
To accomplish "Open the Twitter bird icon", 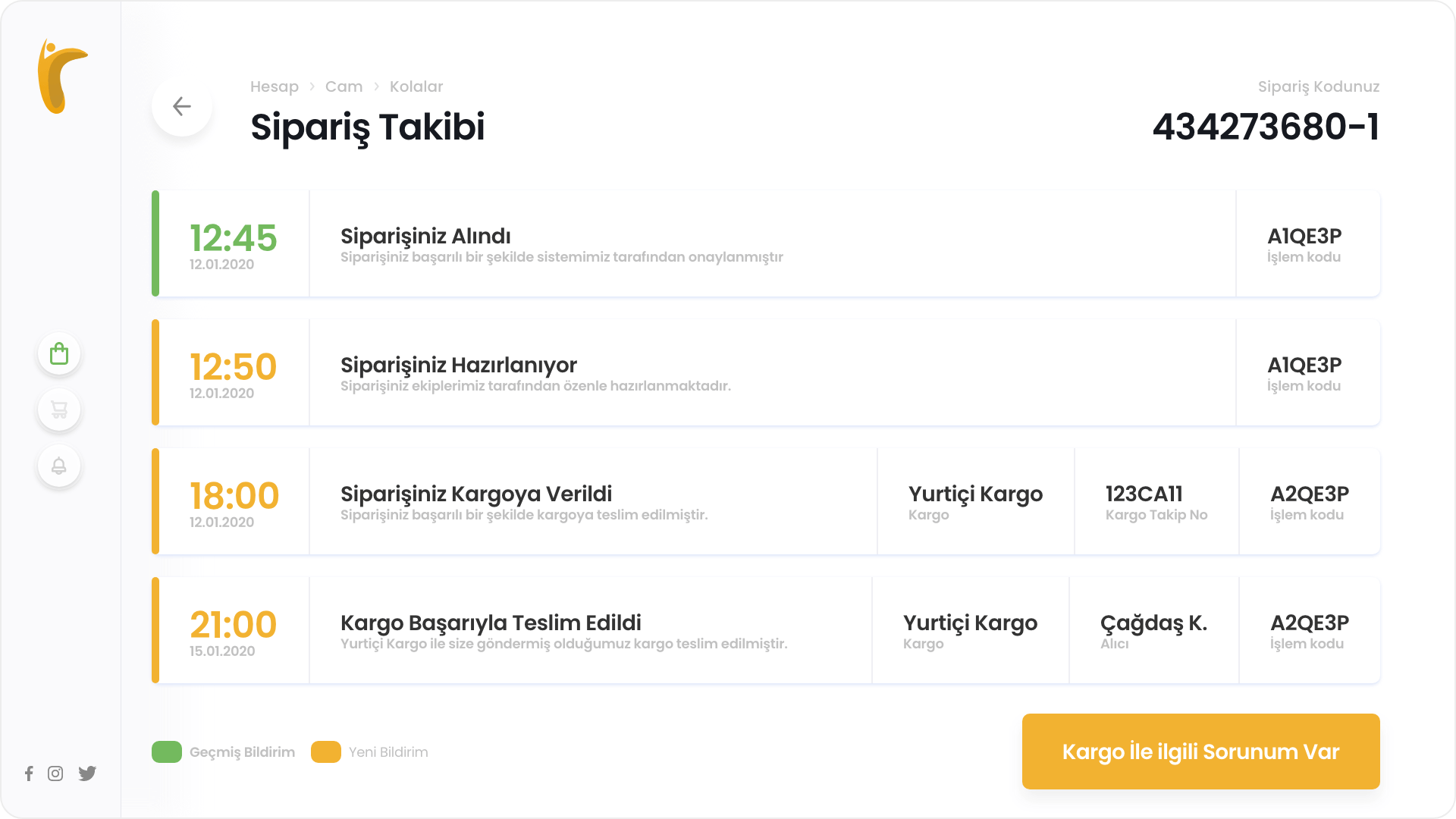I will coord(87,773).
